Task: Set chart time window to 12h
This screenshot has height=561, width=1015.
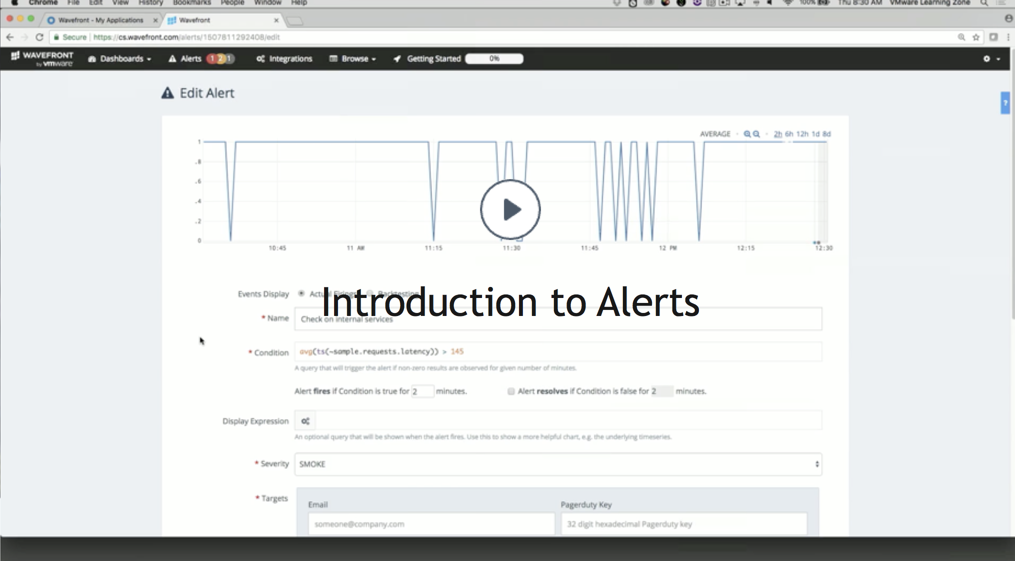Action: click(802, 134)
